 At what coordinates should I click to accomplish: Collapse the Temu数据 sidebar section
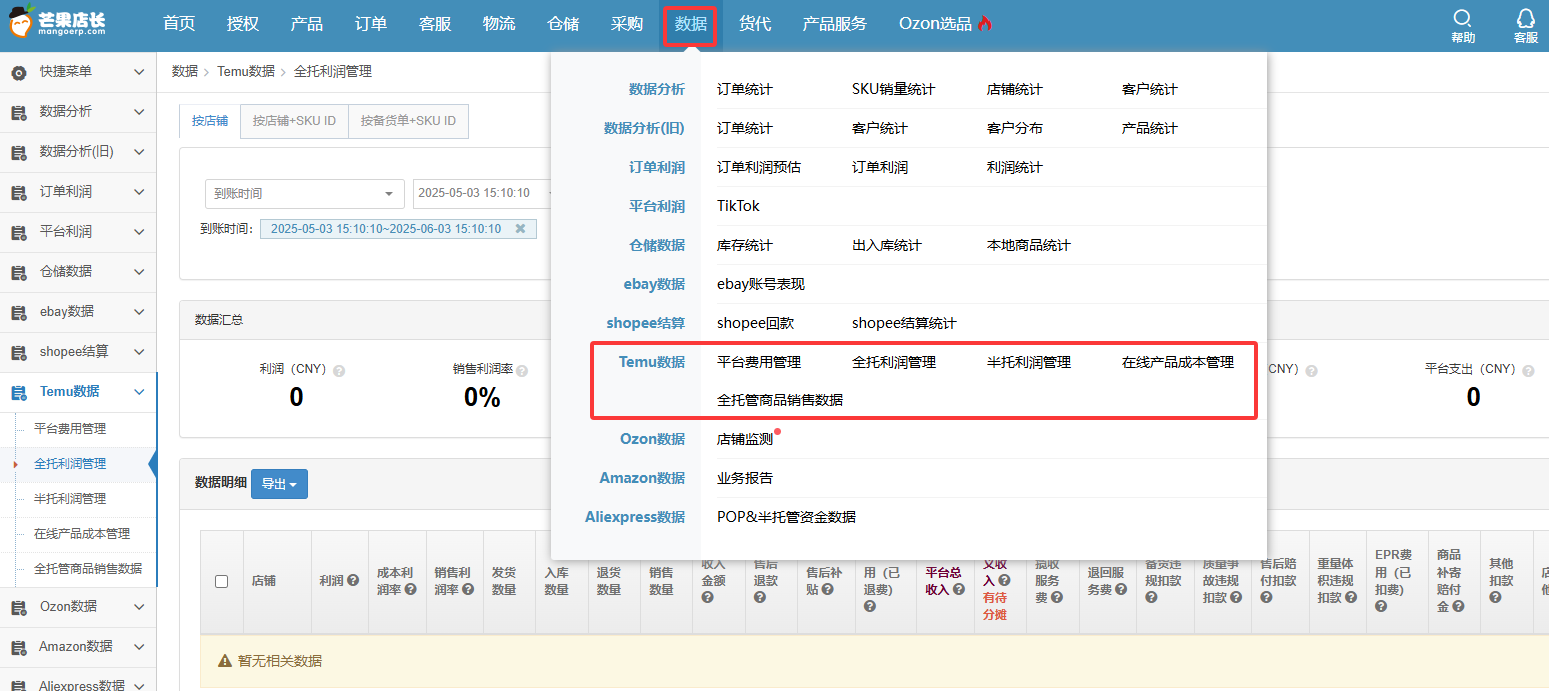(139, 392)
